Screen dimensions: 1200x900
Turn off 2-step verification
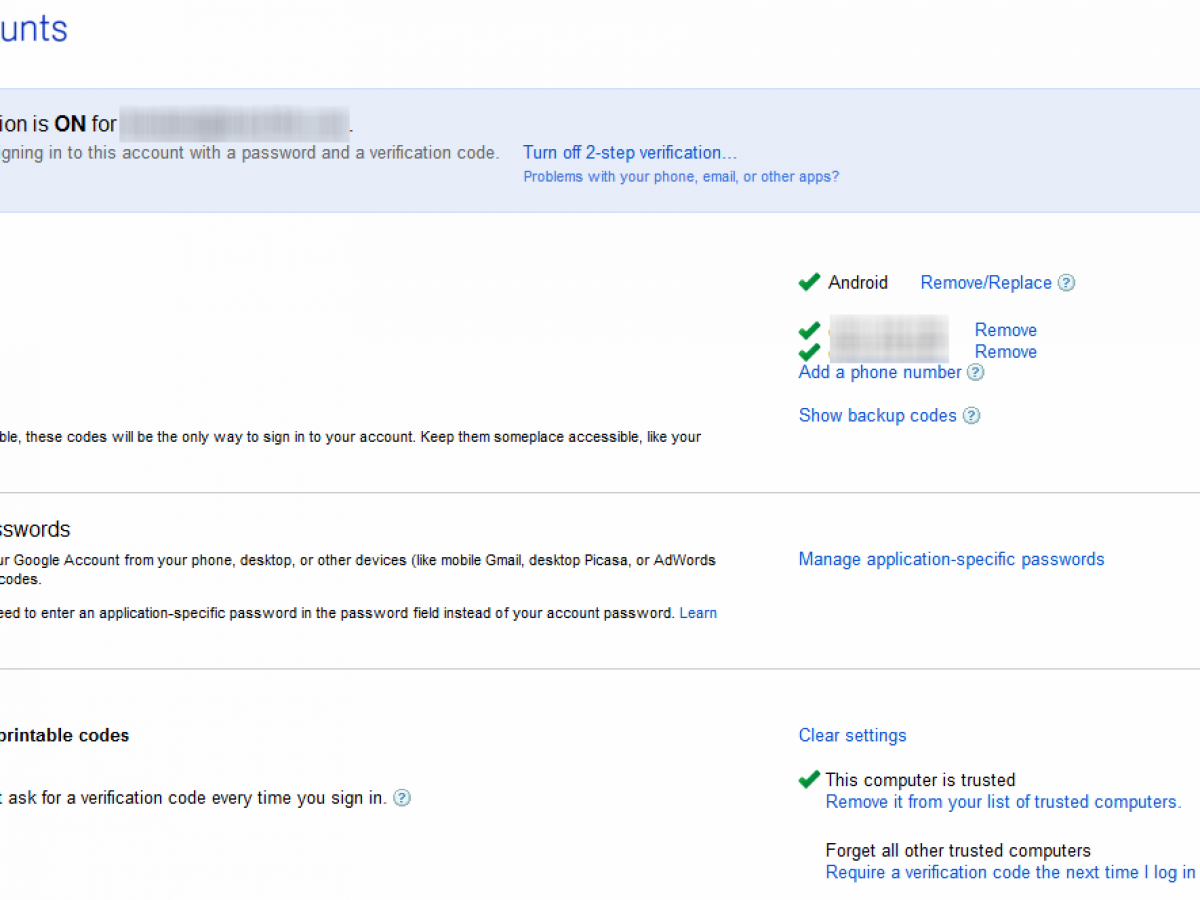(x=629, y=153)
